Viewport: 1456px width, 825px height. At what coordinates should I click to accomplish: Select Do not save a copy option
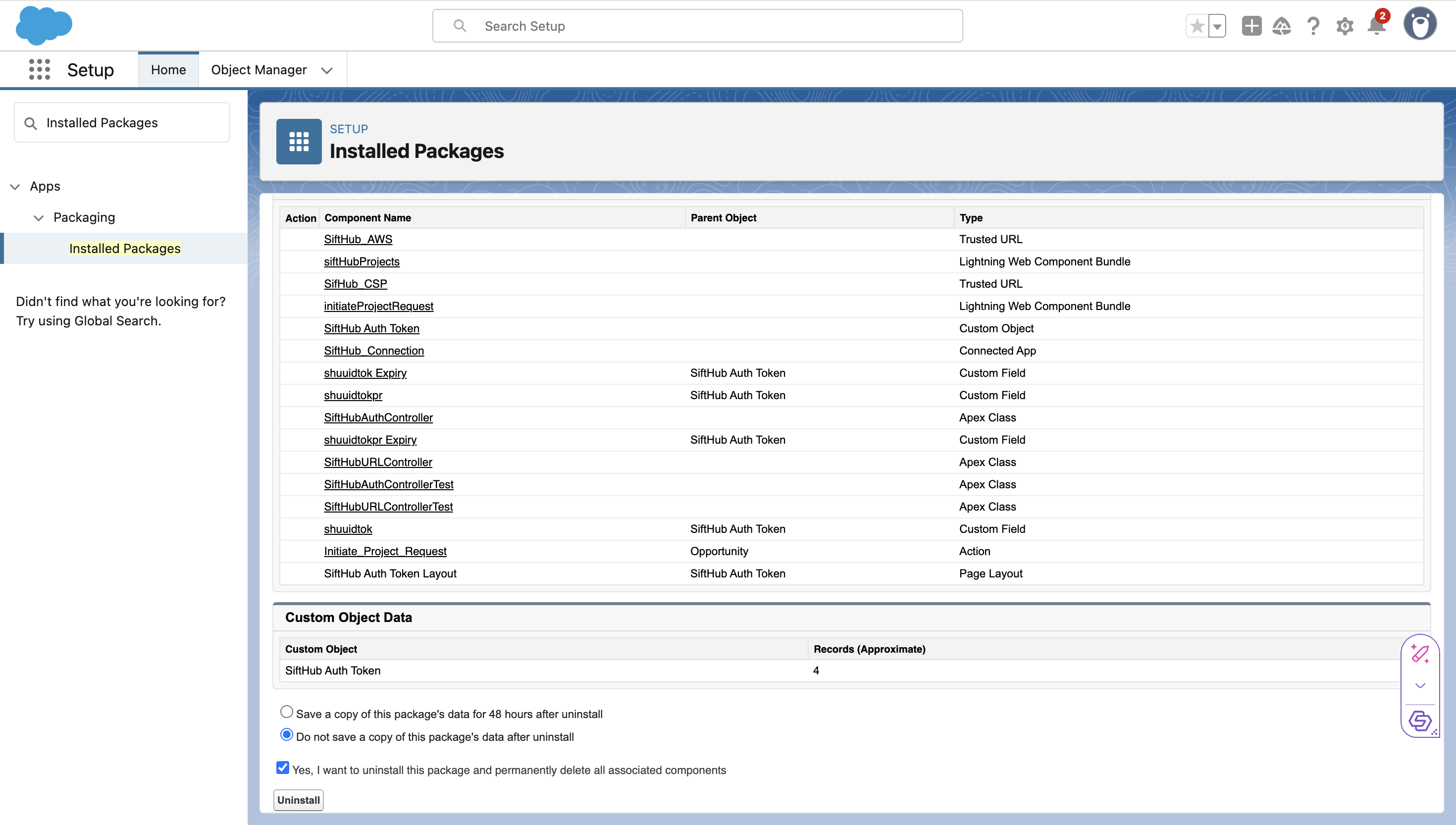click(287, 735)
